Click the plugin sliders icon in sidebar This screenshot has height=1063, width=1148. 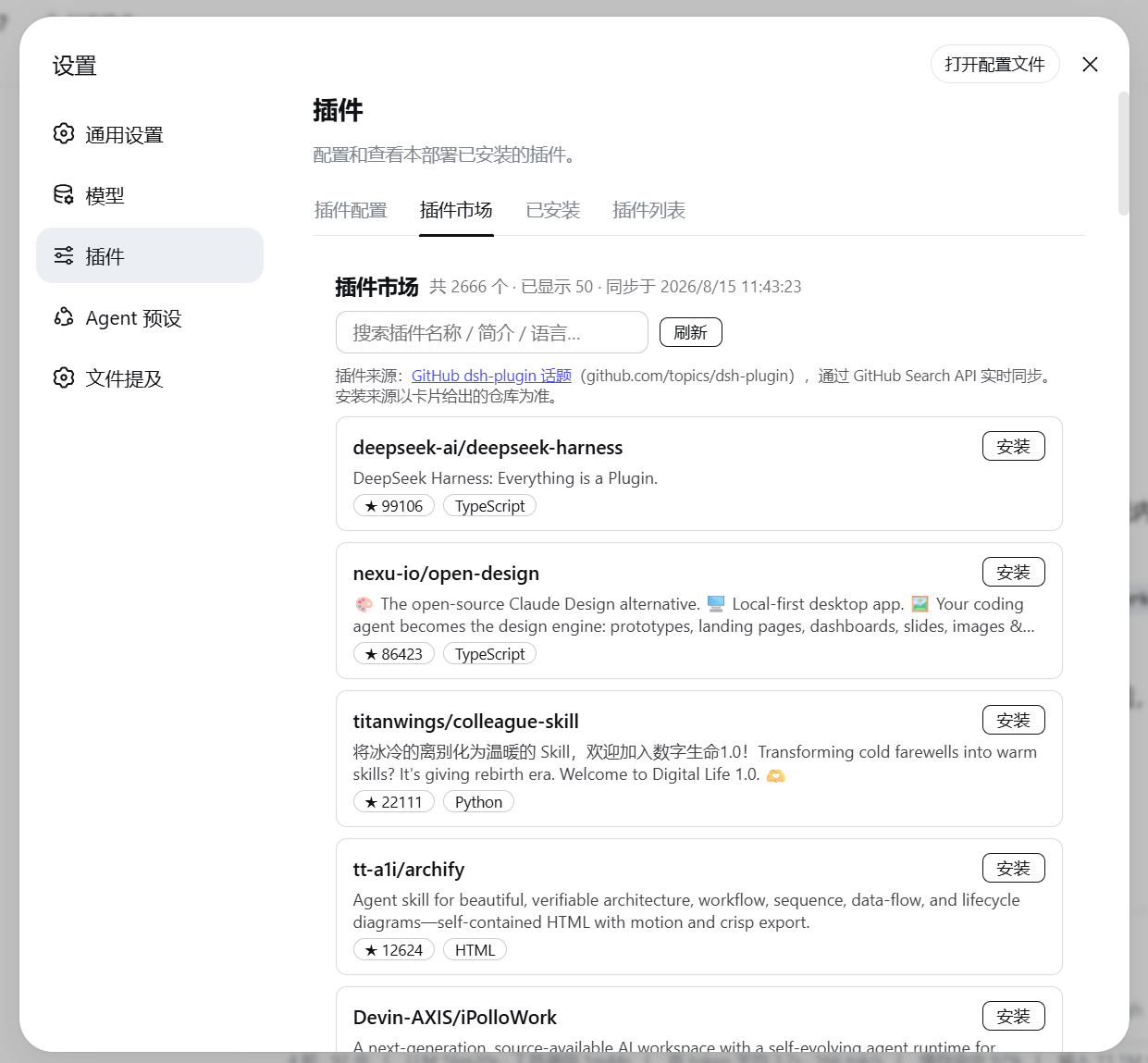coord(64,255)
